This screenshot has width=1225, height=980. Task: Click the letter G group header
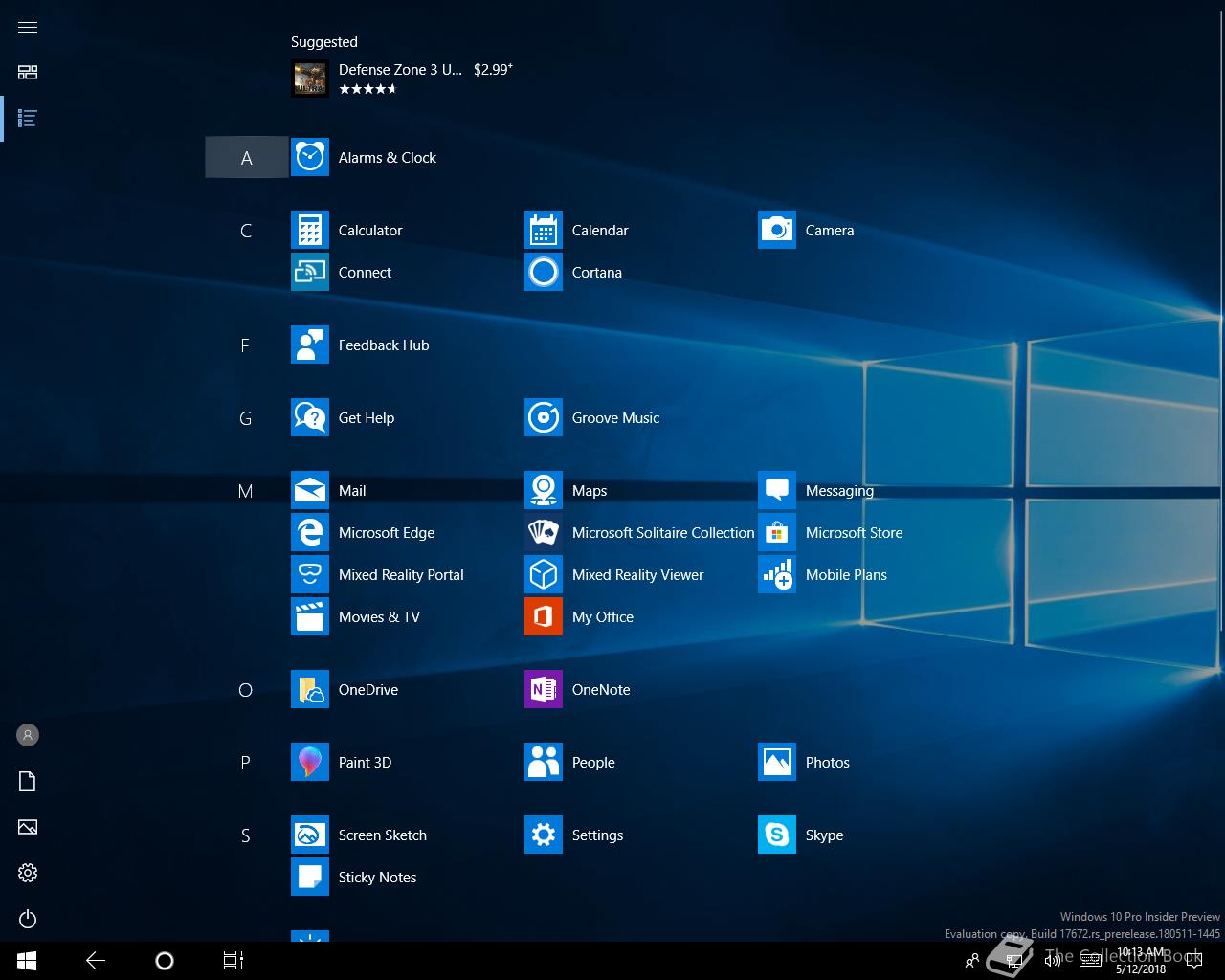(245, 418)
